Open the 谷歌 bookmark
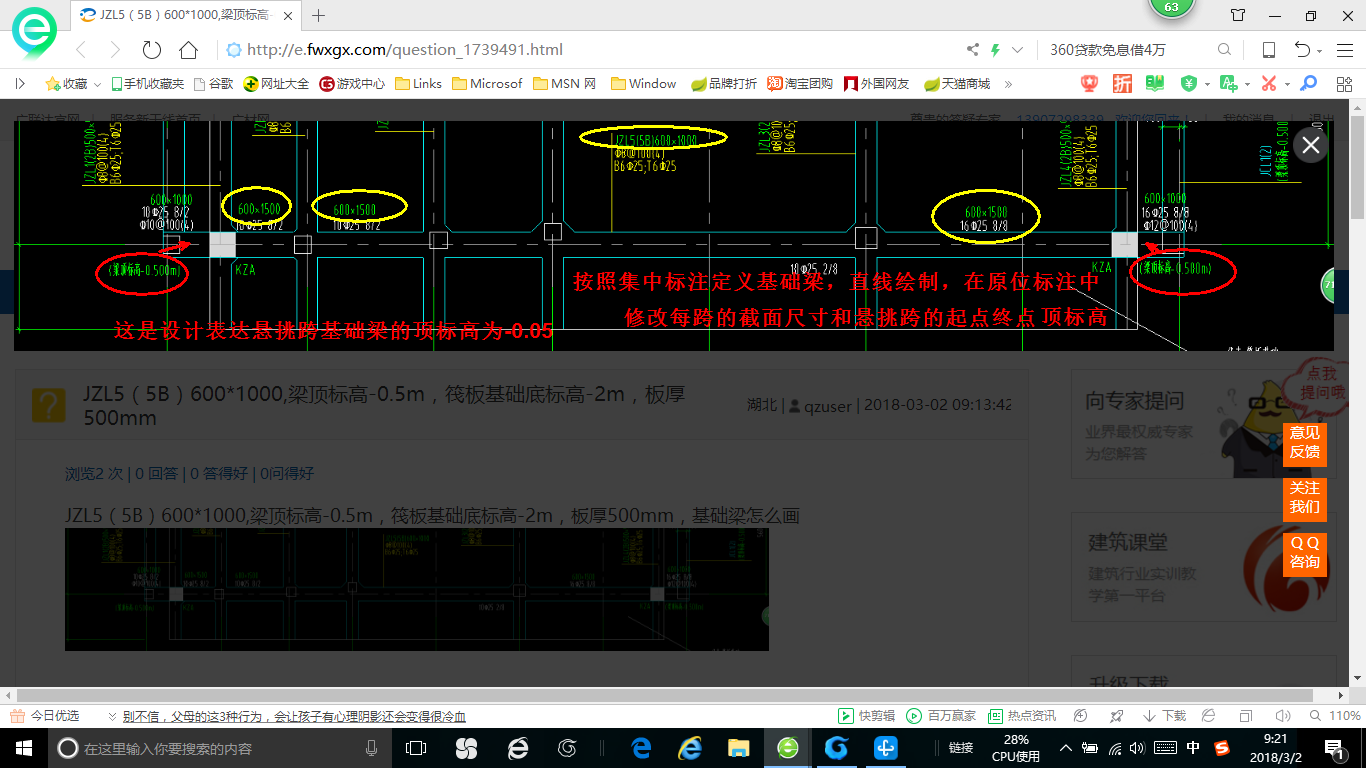 pyautogui.click(x=213, y=84)
